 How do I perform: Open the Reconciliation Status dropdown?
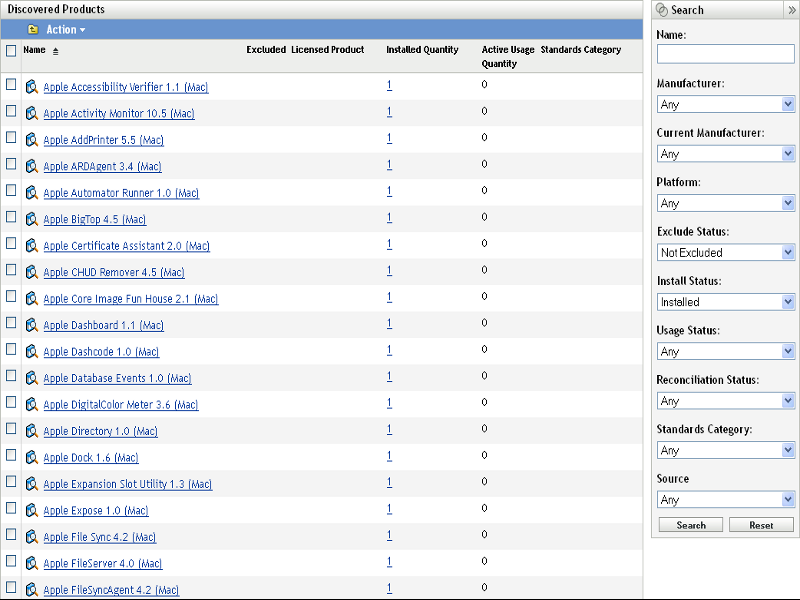pyautogui.click(x=726, y=401)
